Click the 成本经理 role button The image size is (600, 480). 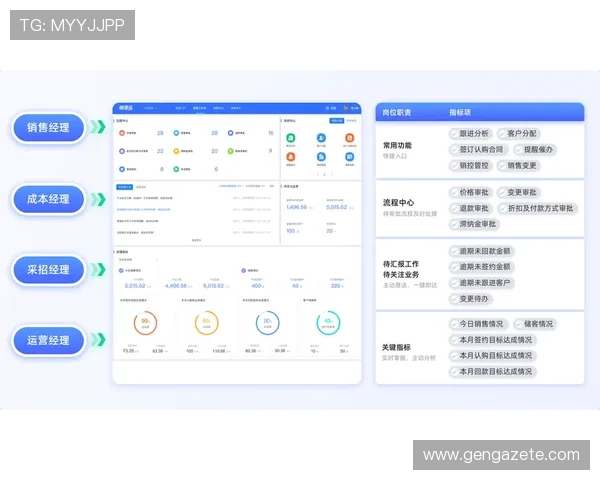(x=49, y=199)
